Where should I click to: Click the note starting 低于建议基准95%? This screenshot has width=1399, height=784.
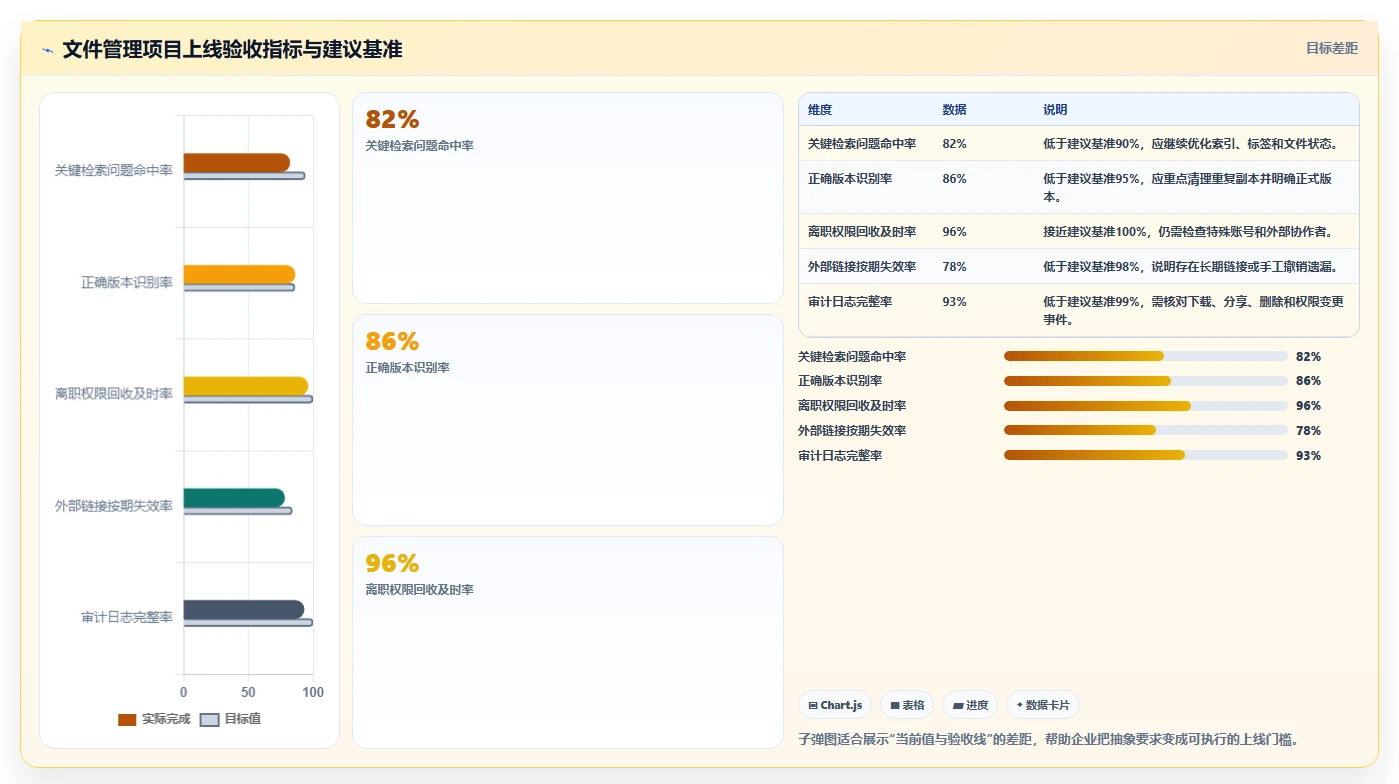(1188, 188)
